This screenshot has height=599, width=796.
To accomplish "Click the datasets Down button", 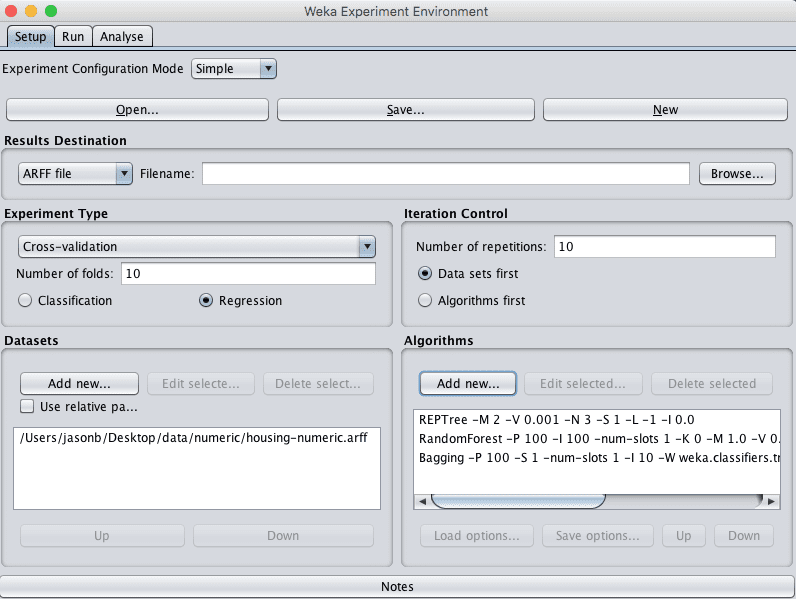I will [x=283, y=536].
